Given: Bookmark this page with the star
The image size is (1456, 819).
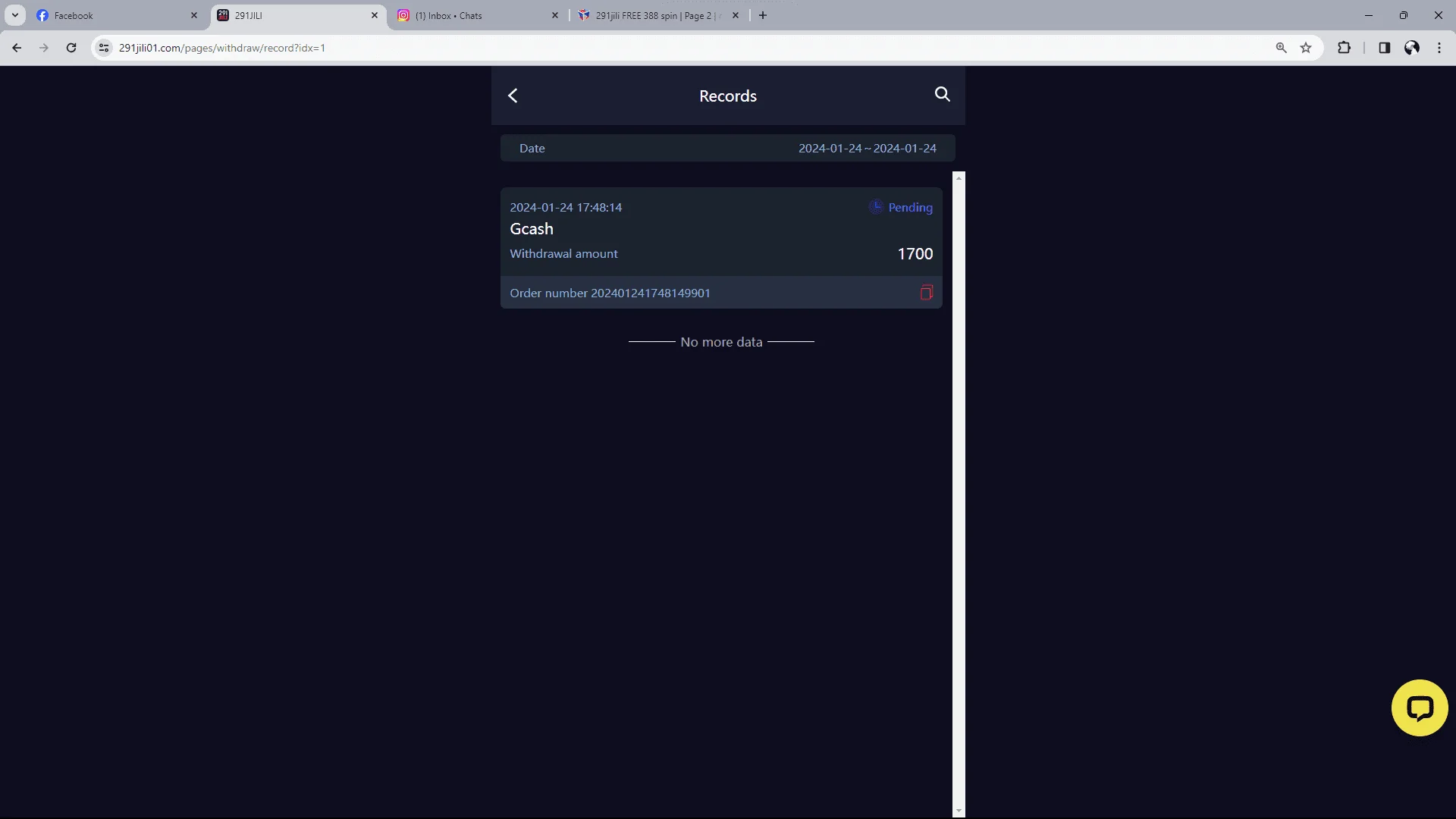Looking at the screenshot, I should point(1306,48).
